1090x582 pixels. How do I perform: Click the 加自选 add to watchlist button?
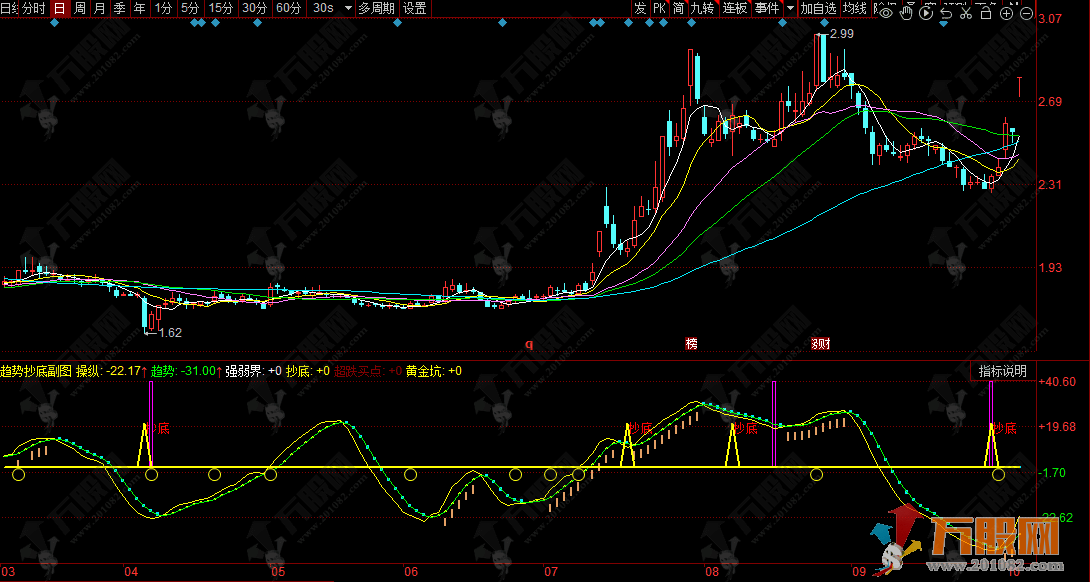point(818,8)
